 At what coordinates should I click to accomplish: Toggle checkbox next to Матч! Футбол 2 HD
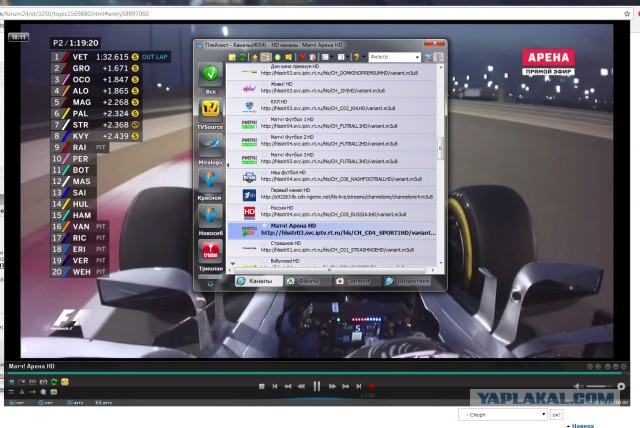[x=265, y=137]
